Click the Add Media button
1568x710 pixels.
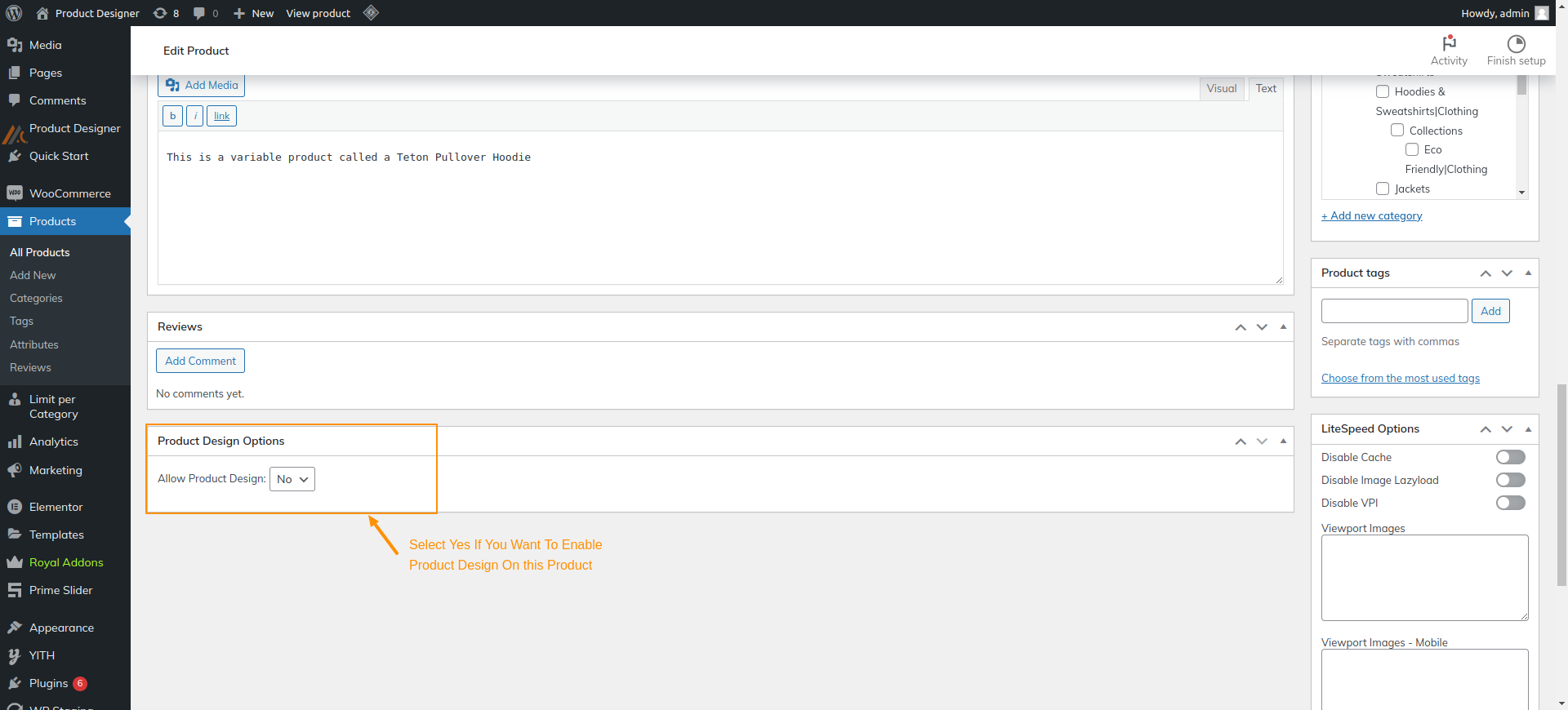[201, 85]
